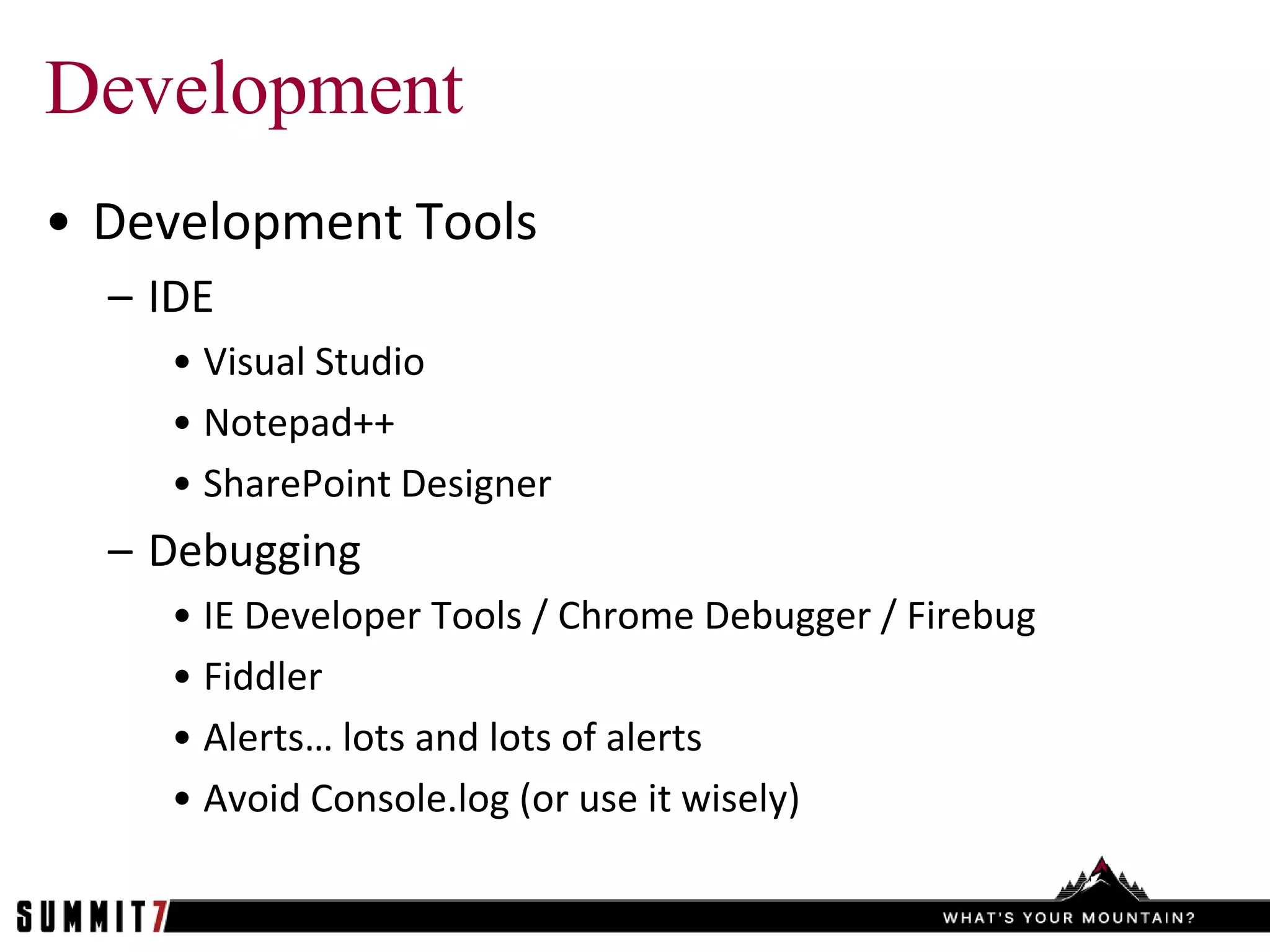
Task: Click the Firebug text
Action: [x=971, y=616]
